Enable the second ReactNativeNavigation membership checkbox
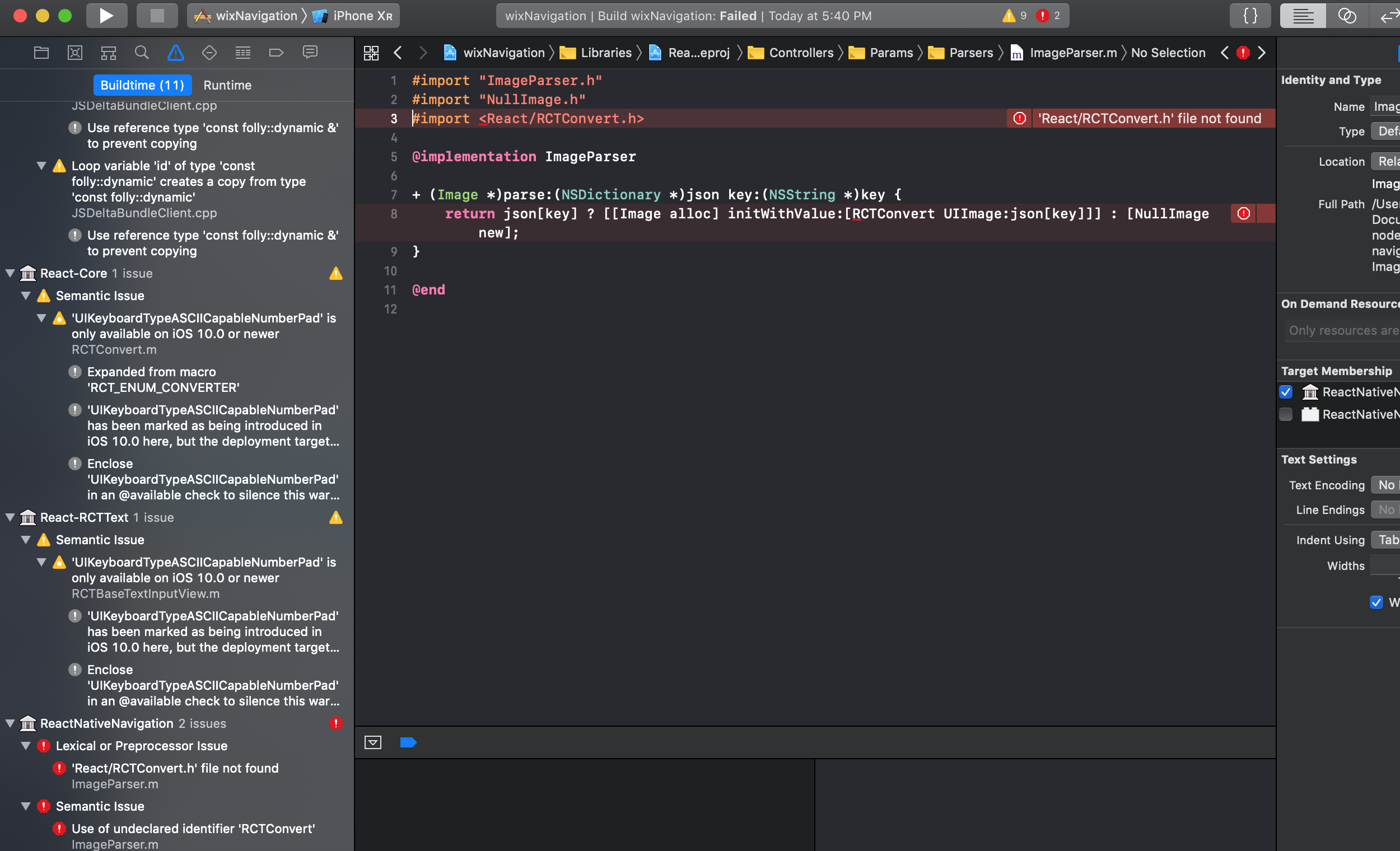 point(1287,415)
